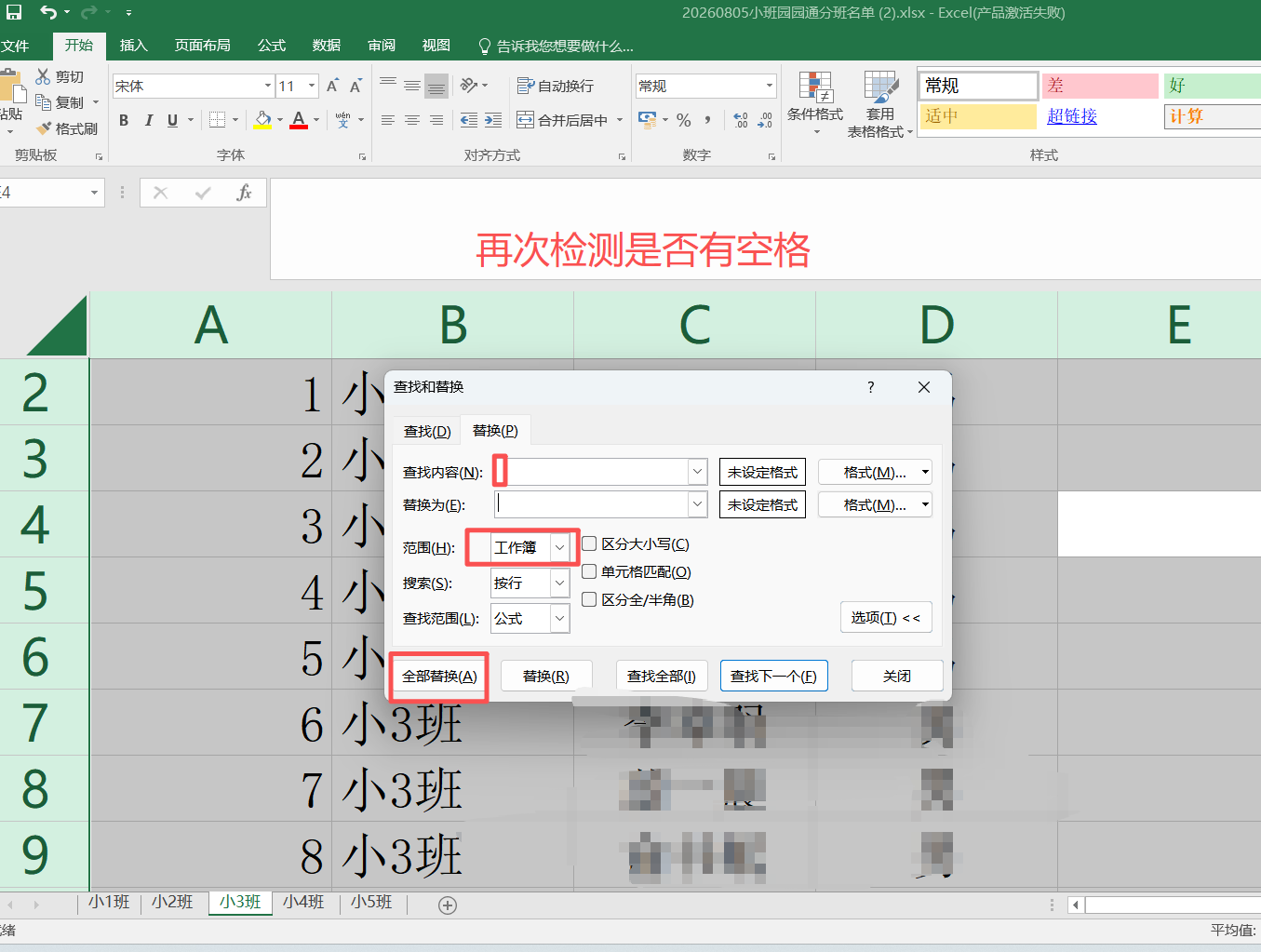
Task: Decrease decimal places
Action: (765, 120)
